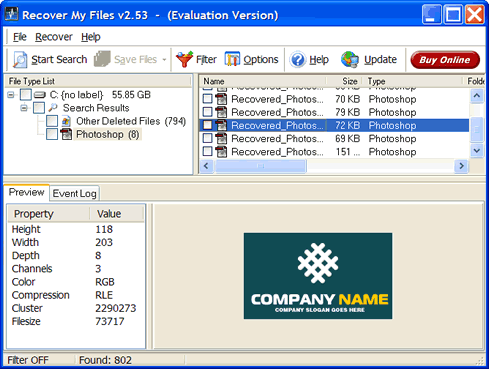
Task: Click the file list scroll down arrow
Action: 477,151
